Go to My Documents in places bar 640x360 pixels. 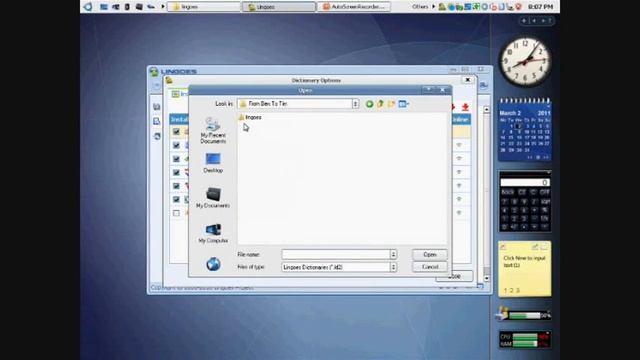[213, 198]
